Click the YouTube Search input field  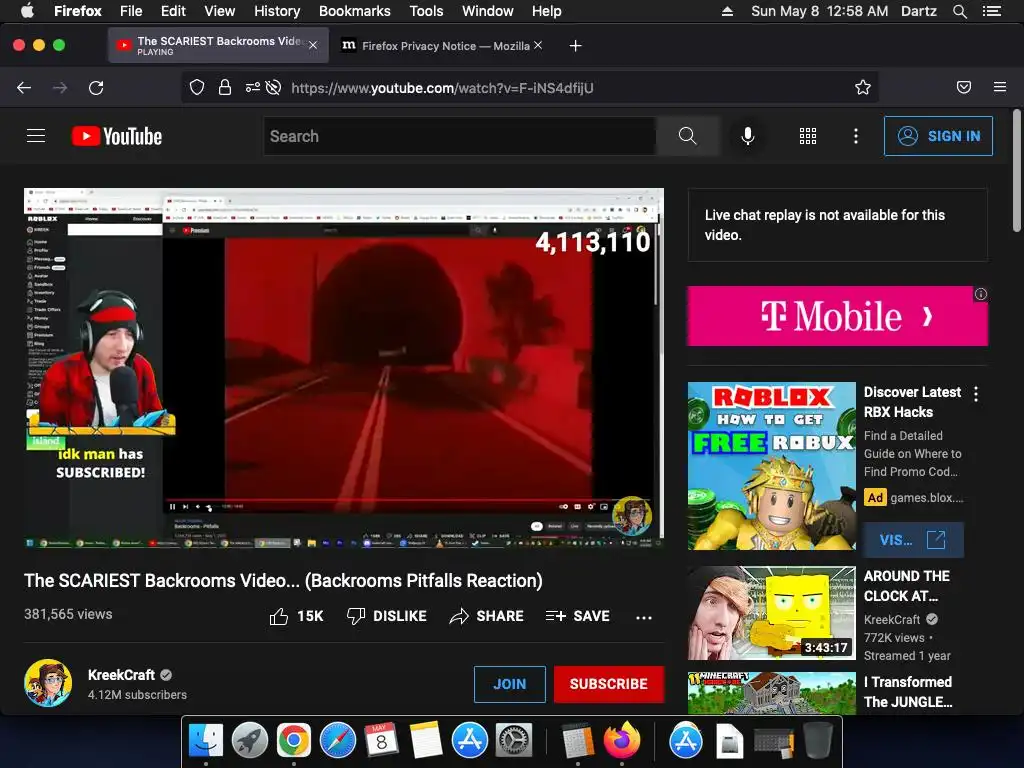point(460,136)
